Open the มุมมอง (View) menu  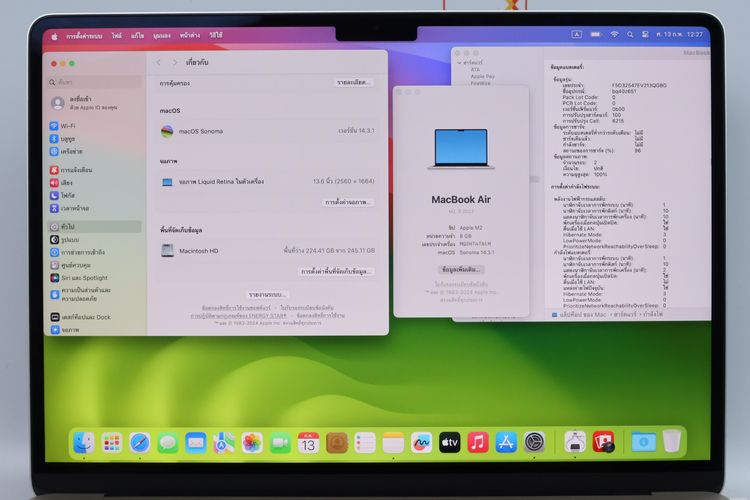(162, 36)
